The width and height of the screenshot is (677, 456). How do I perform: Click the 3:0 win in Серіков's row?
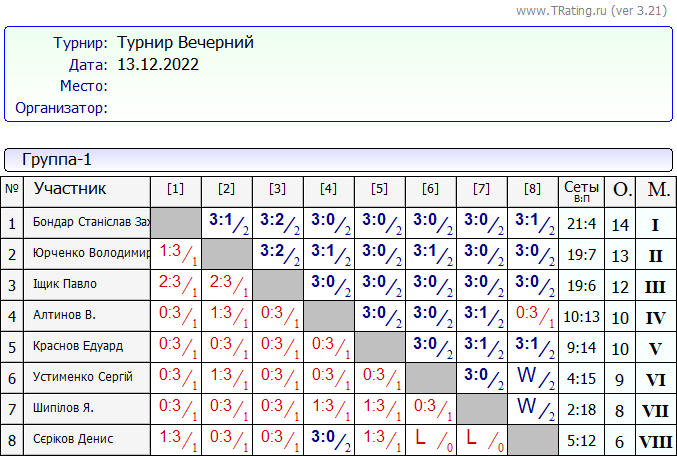point(328,438)
